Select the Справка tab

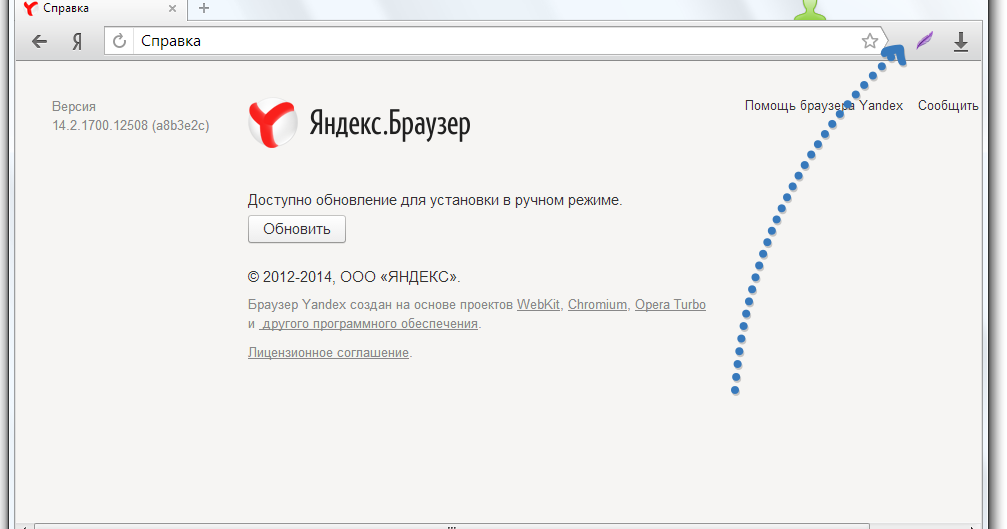[x=100, y=9]
